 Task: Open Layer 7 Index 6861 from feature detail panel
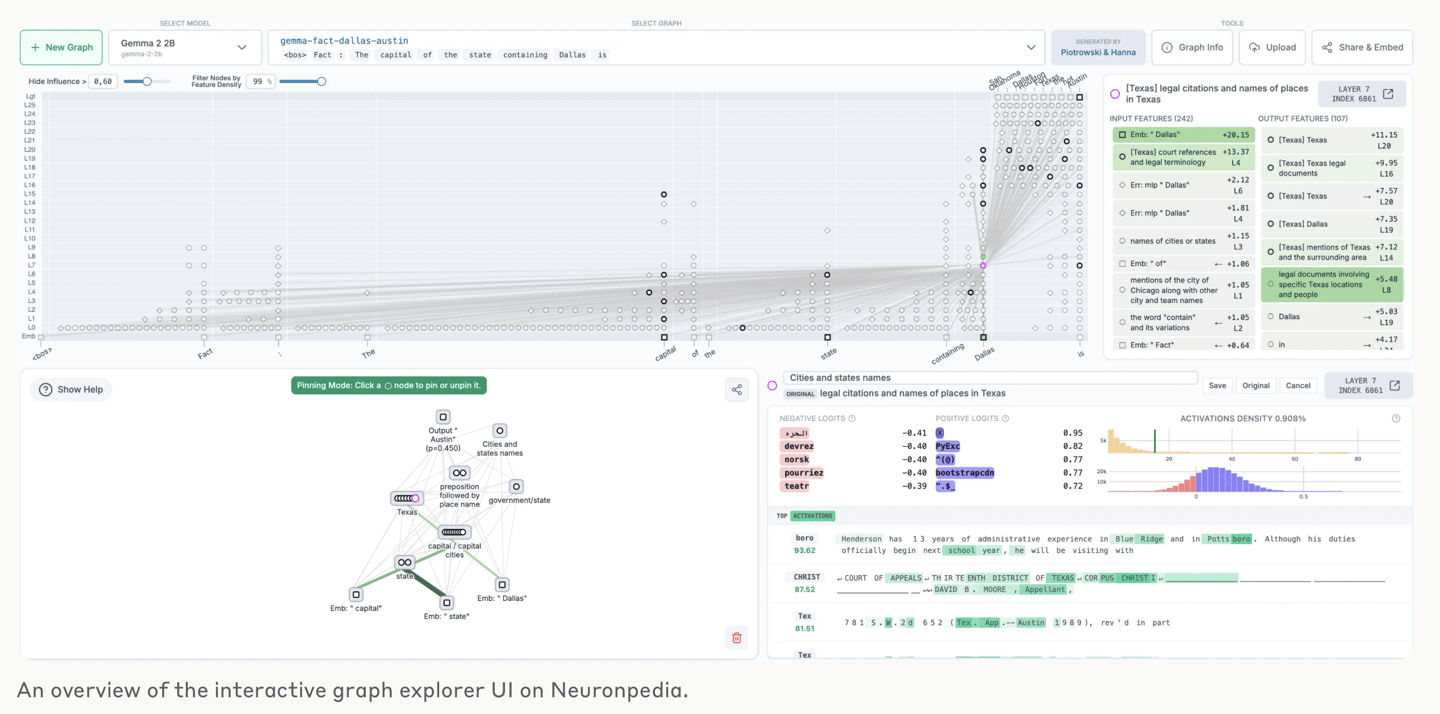tap(1368, 385)
